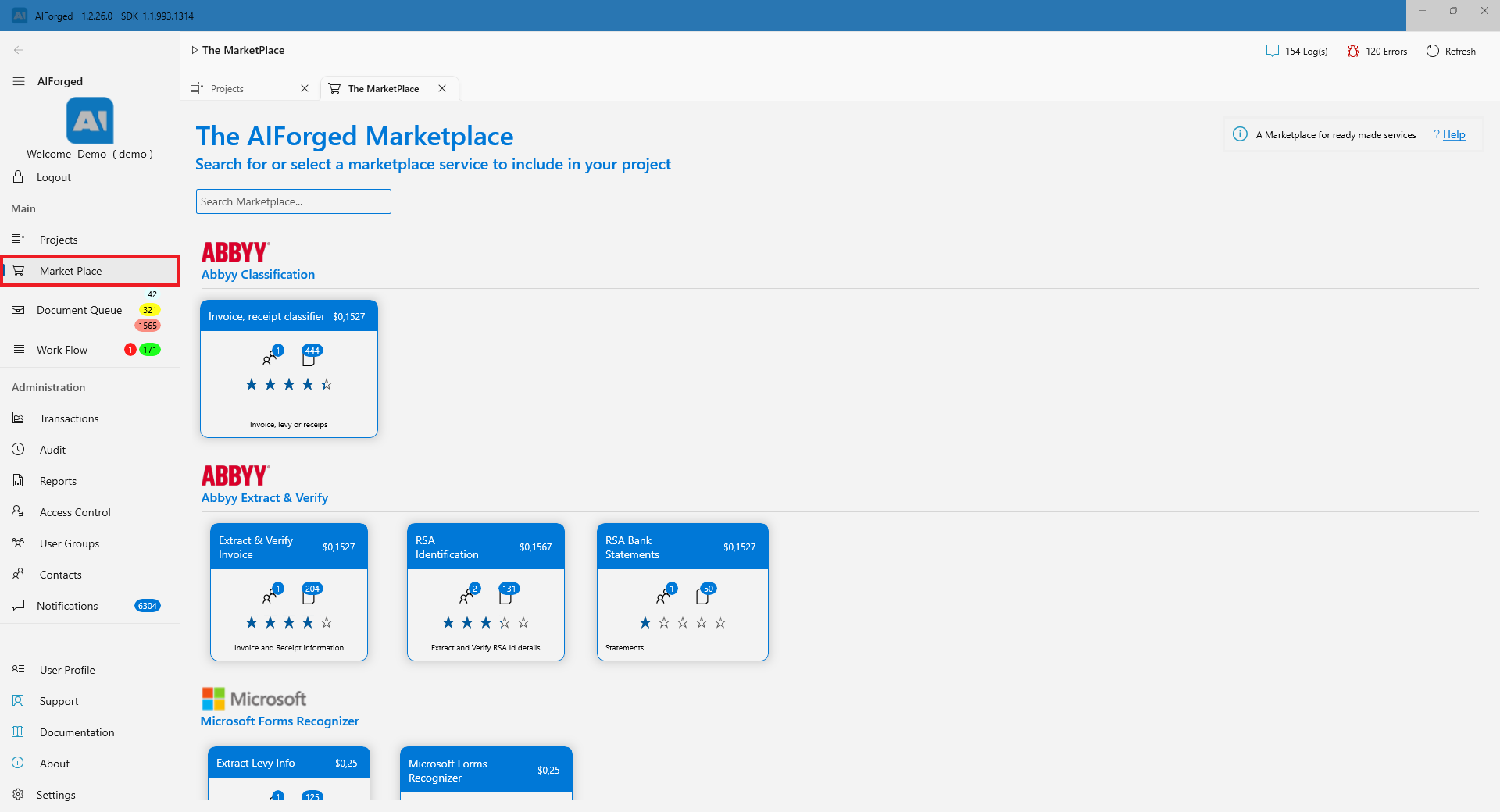Image resolution: width=1500 pixels, height=812 pixels.
Task: Open the Reports icon
Action: 18,480
